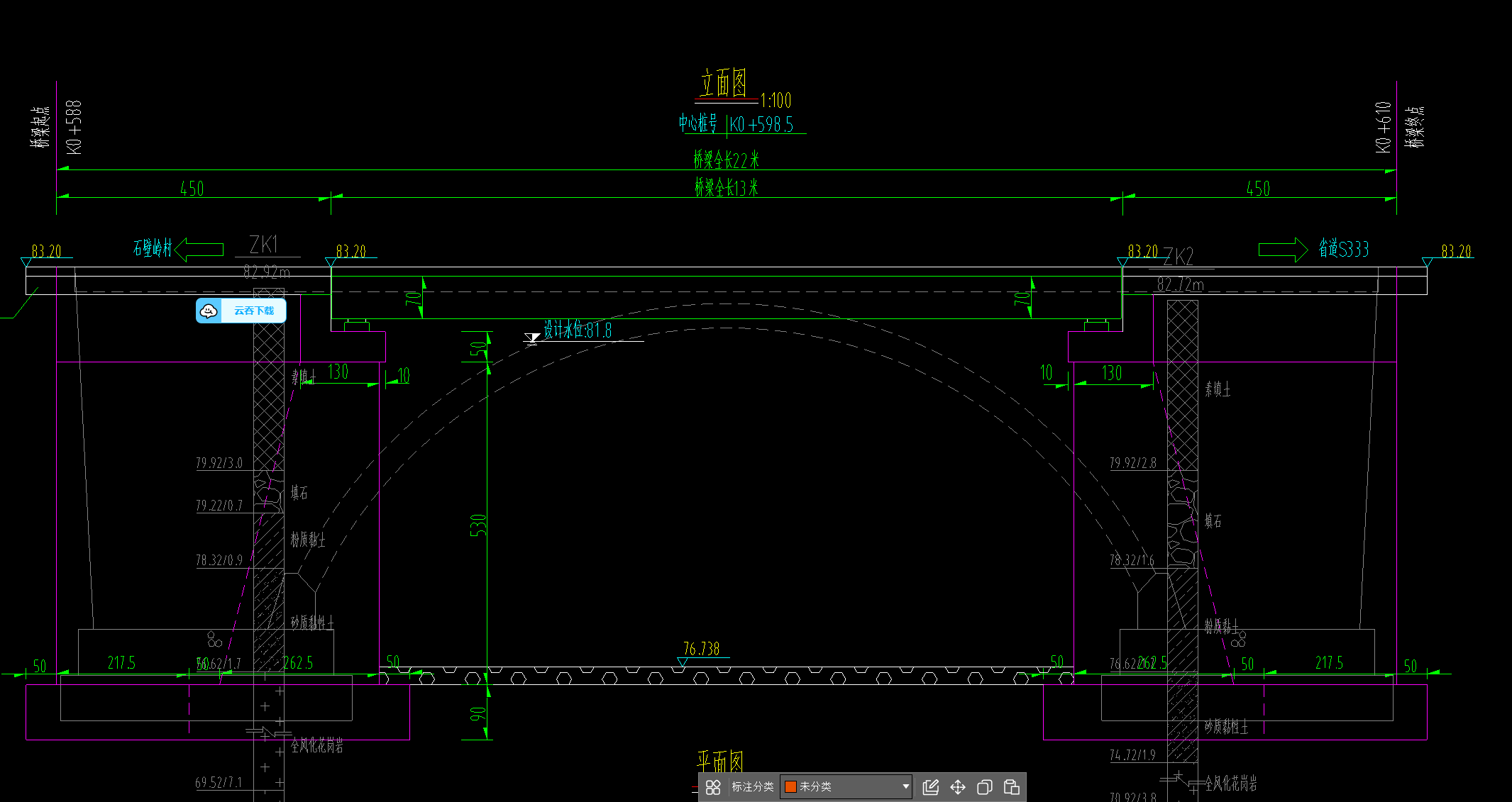Screen dimensions: 1512x802
Task: Select the K0+598.5 station value
Action: [x=762, y=125]
